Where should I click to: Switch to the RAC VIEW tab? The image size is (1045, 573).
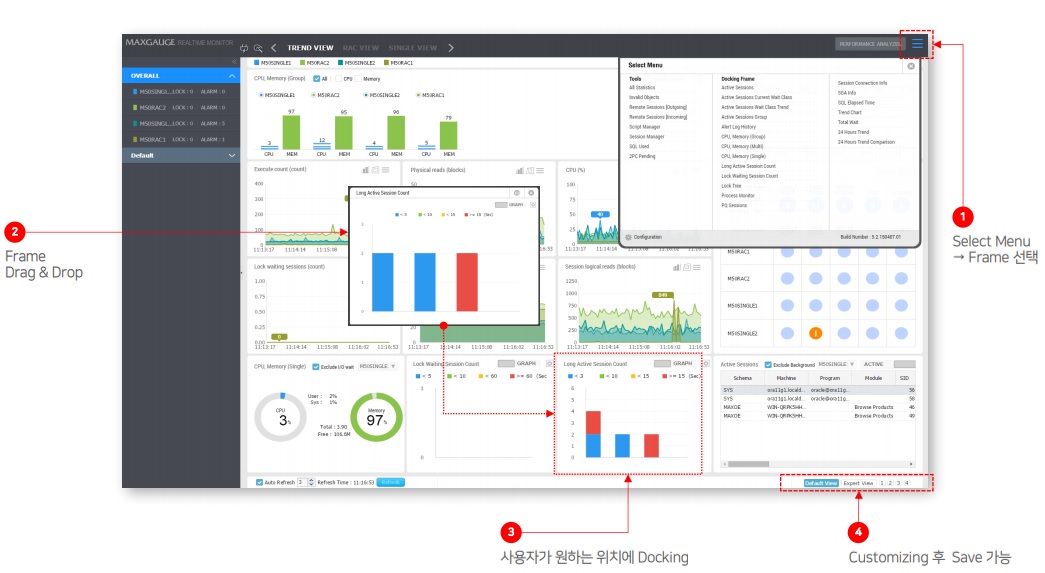[361, 47]
